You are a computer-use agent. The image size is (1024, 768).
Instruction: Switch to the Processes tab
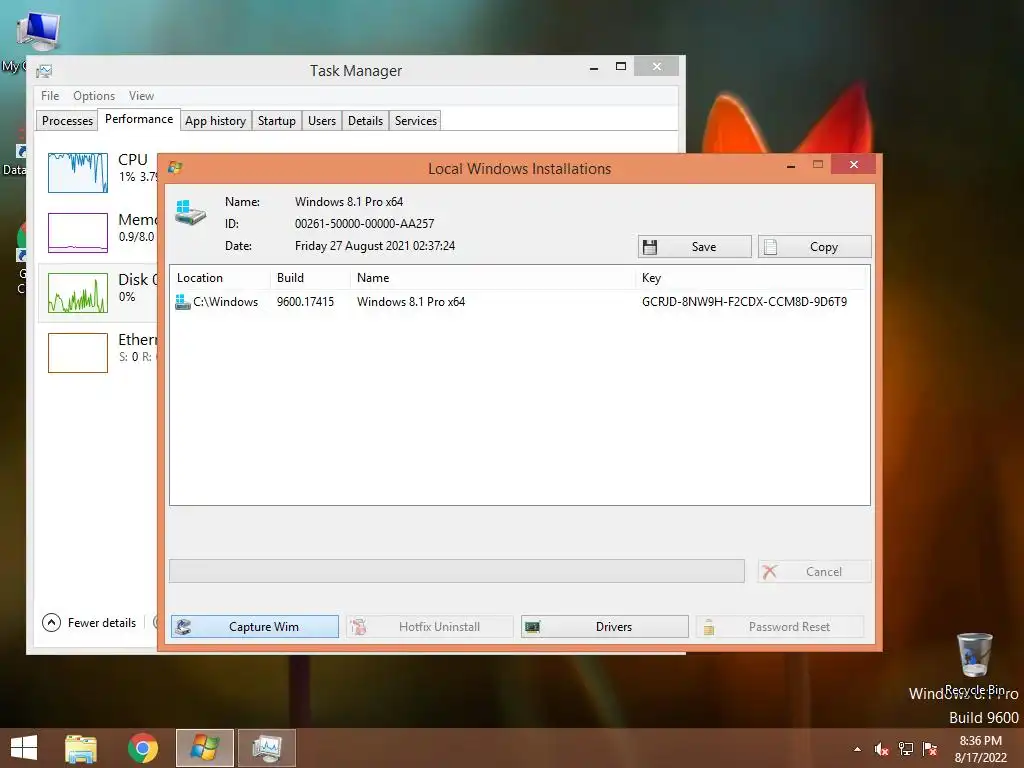67,121
